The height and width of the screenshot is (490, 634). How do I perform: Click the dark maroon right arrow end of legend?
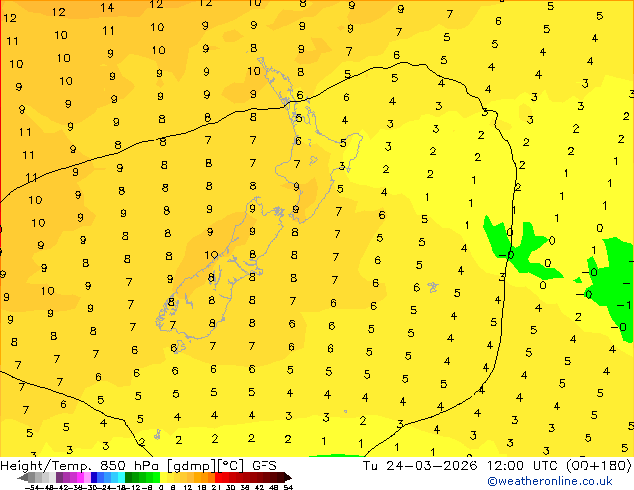(x=288, y=477)
